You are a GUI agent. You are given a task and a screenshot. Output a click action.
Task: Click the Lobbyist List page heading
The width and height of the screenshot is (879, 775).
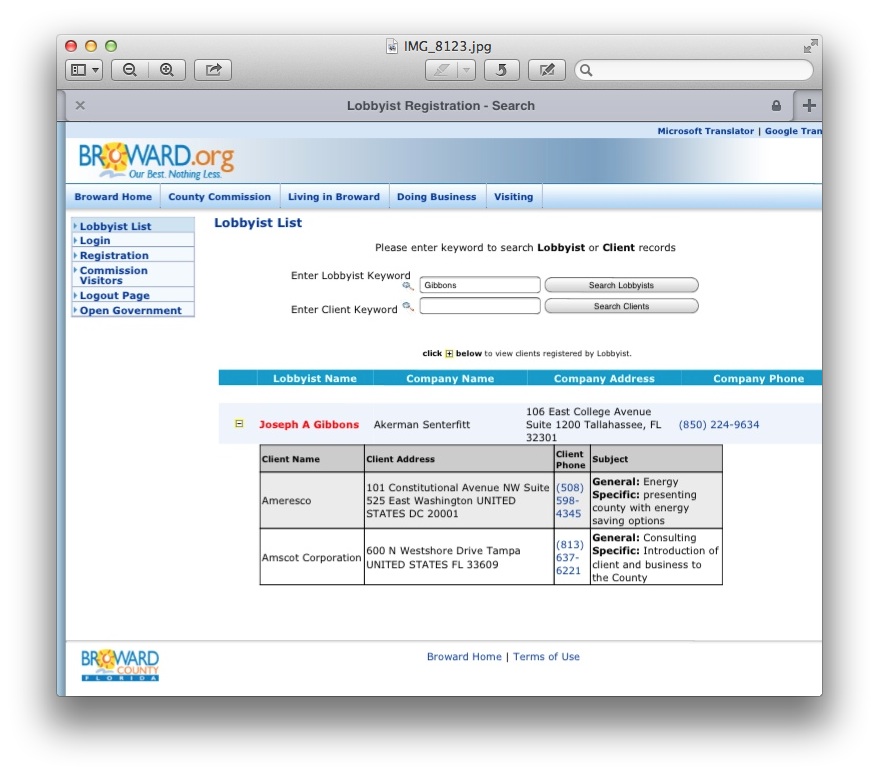(x=258, y=223)
